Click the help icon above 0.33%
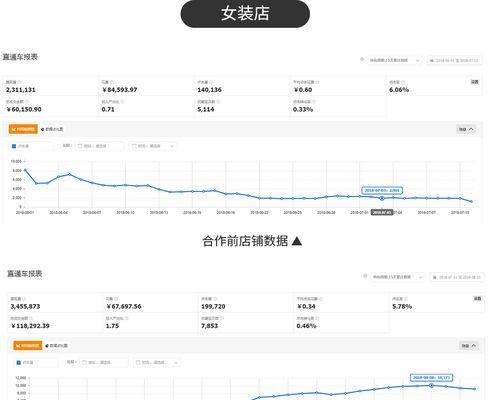This screenshot has height=400, width=490. (314, 101)
